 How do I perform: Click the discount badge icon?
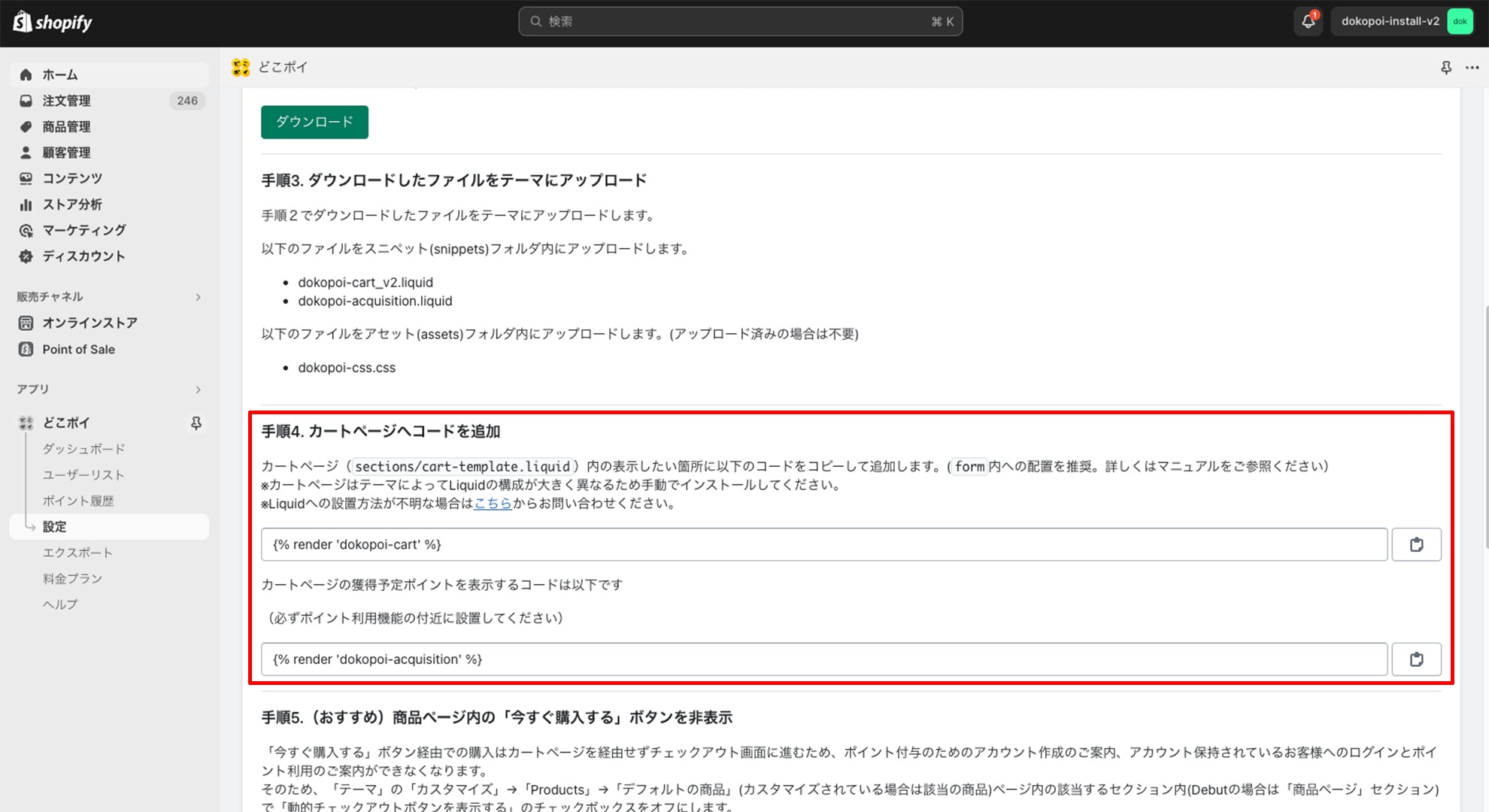click(26, 256)
